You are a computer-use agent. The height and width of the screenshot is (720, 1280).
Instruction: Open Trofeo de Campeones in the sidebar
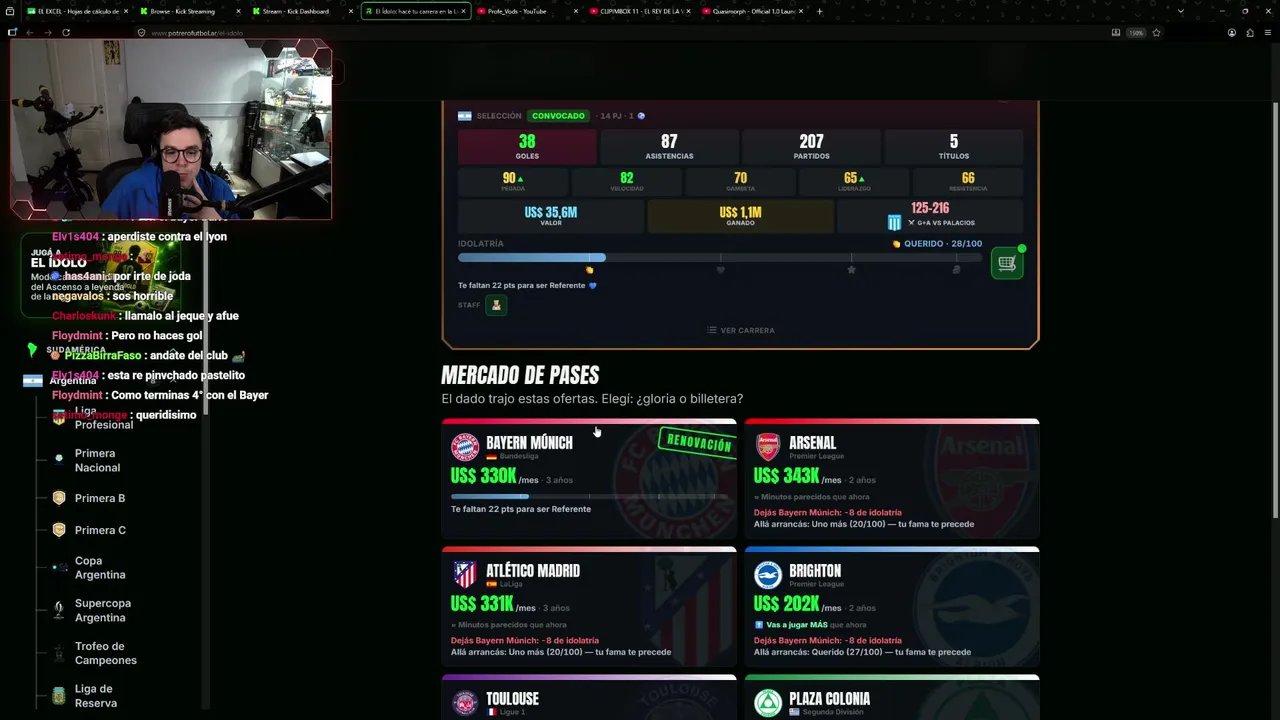pos(105,653)
